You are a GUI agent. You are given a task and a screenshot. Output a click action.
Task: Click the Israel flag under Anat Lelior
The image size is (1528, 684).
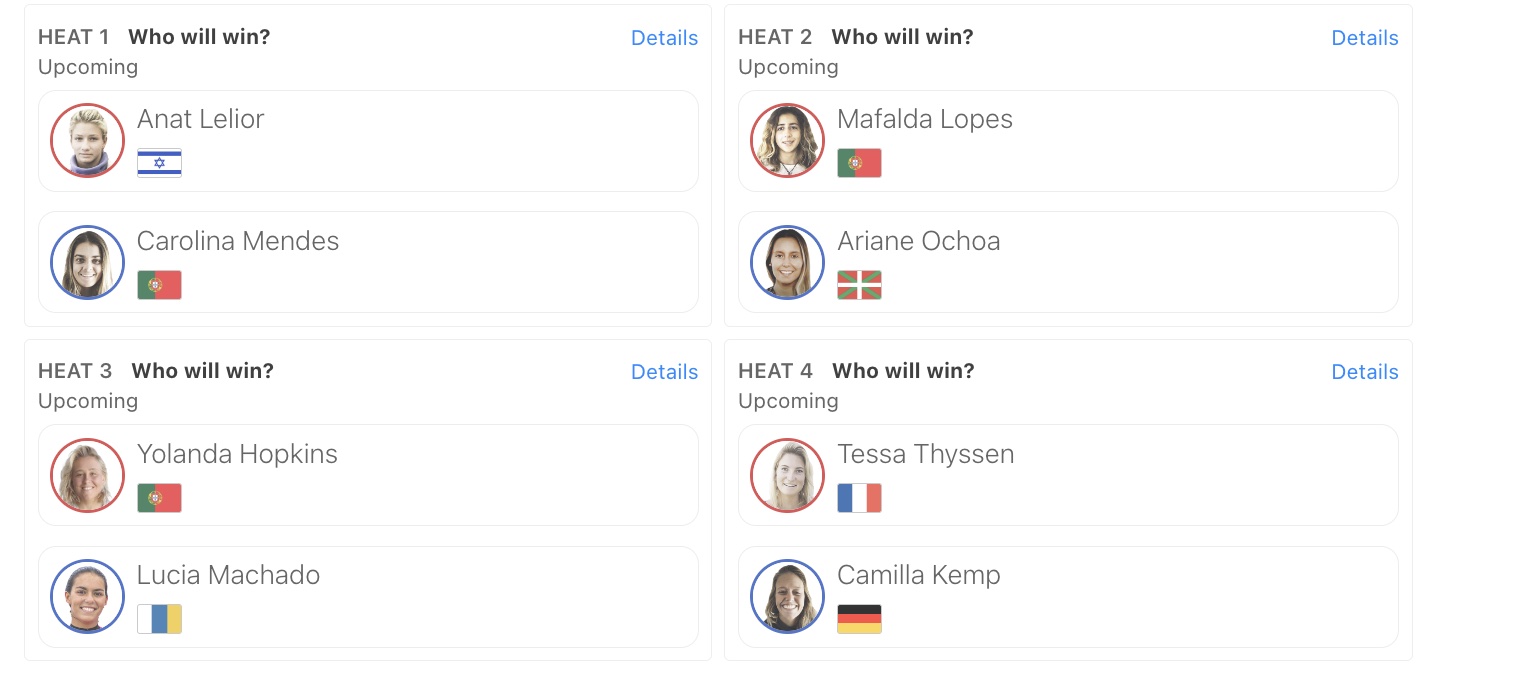click(x=159, y=163)
